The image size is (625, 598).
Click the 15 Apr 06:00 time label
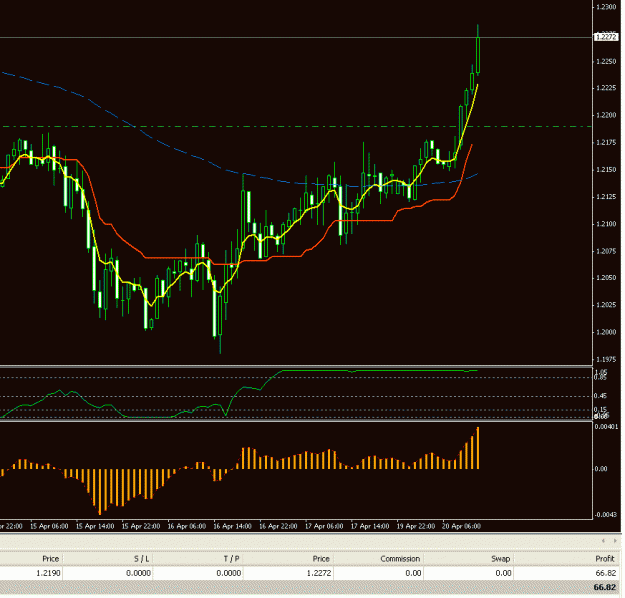click(x=49, y=526)
